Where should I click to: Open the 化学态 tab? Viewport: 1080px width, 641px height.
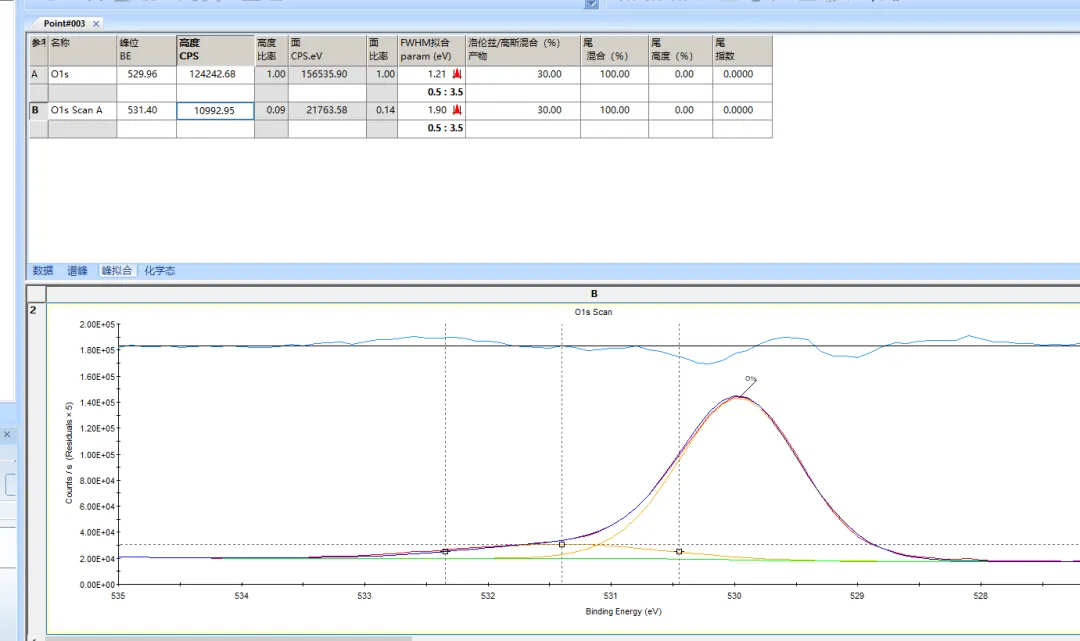point(160,271)
